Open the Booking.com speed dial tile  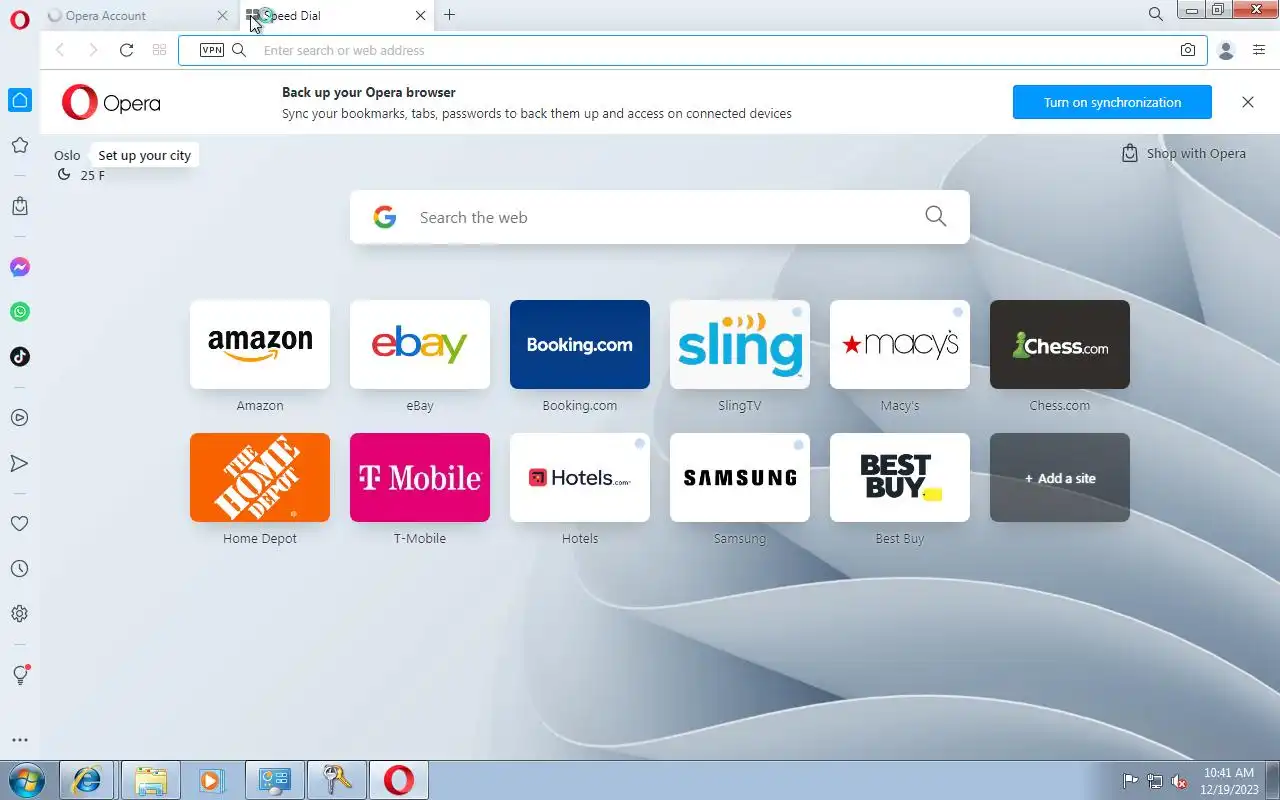(580, 344)
